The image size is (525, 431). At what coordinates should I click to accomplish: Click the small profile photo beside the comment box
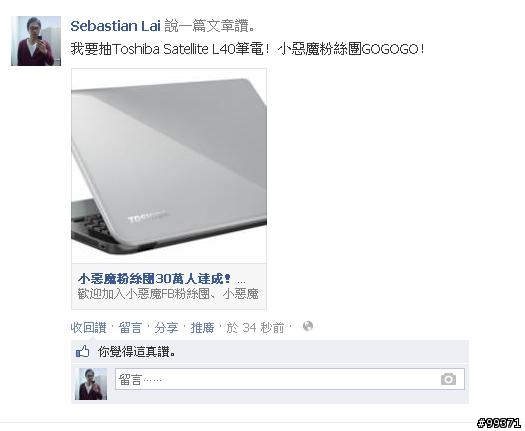(91, 384)
